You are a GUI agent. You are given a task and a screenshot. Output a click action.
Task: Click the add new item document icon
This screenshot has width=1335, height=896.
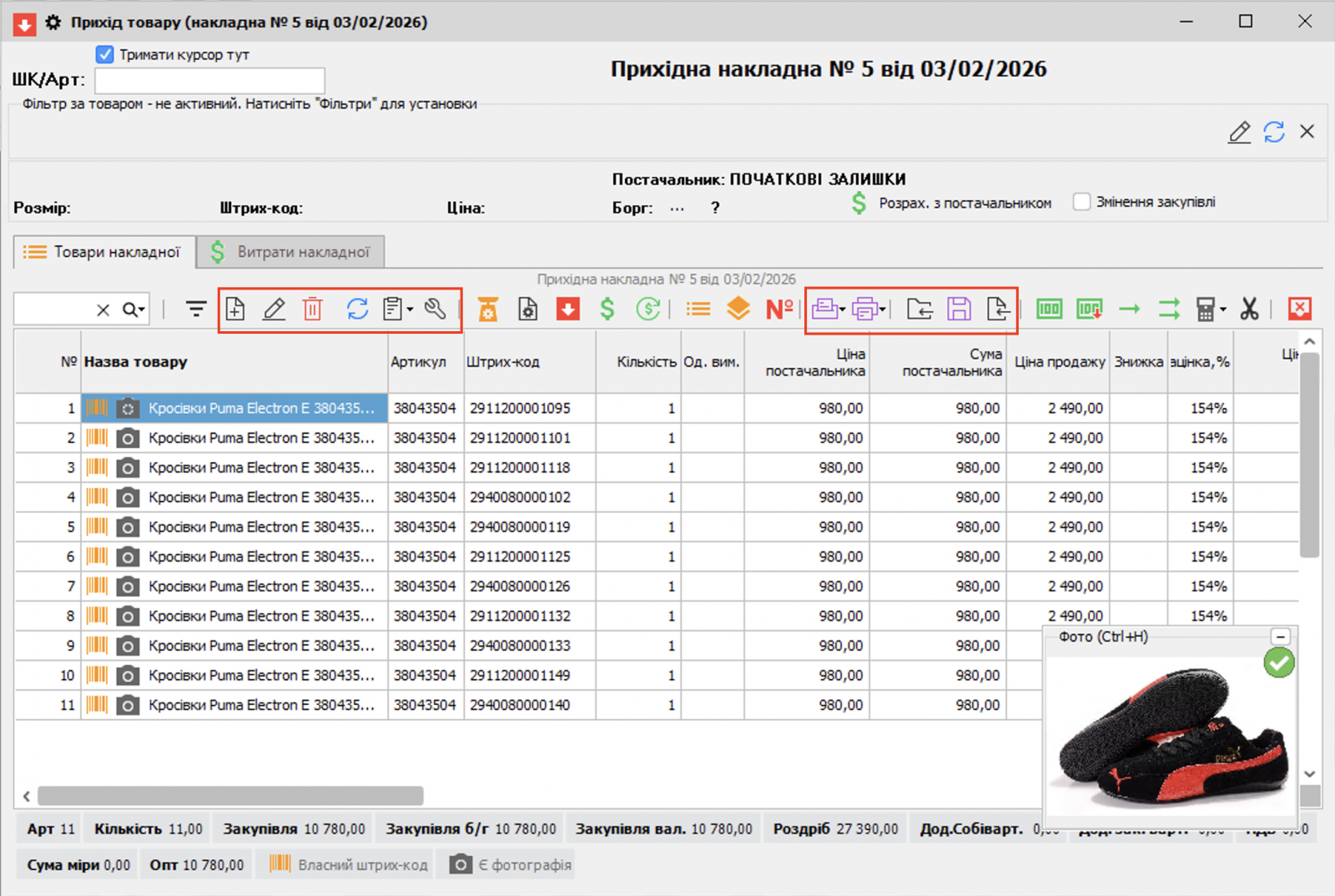[235, 310]
